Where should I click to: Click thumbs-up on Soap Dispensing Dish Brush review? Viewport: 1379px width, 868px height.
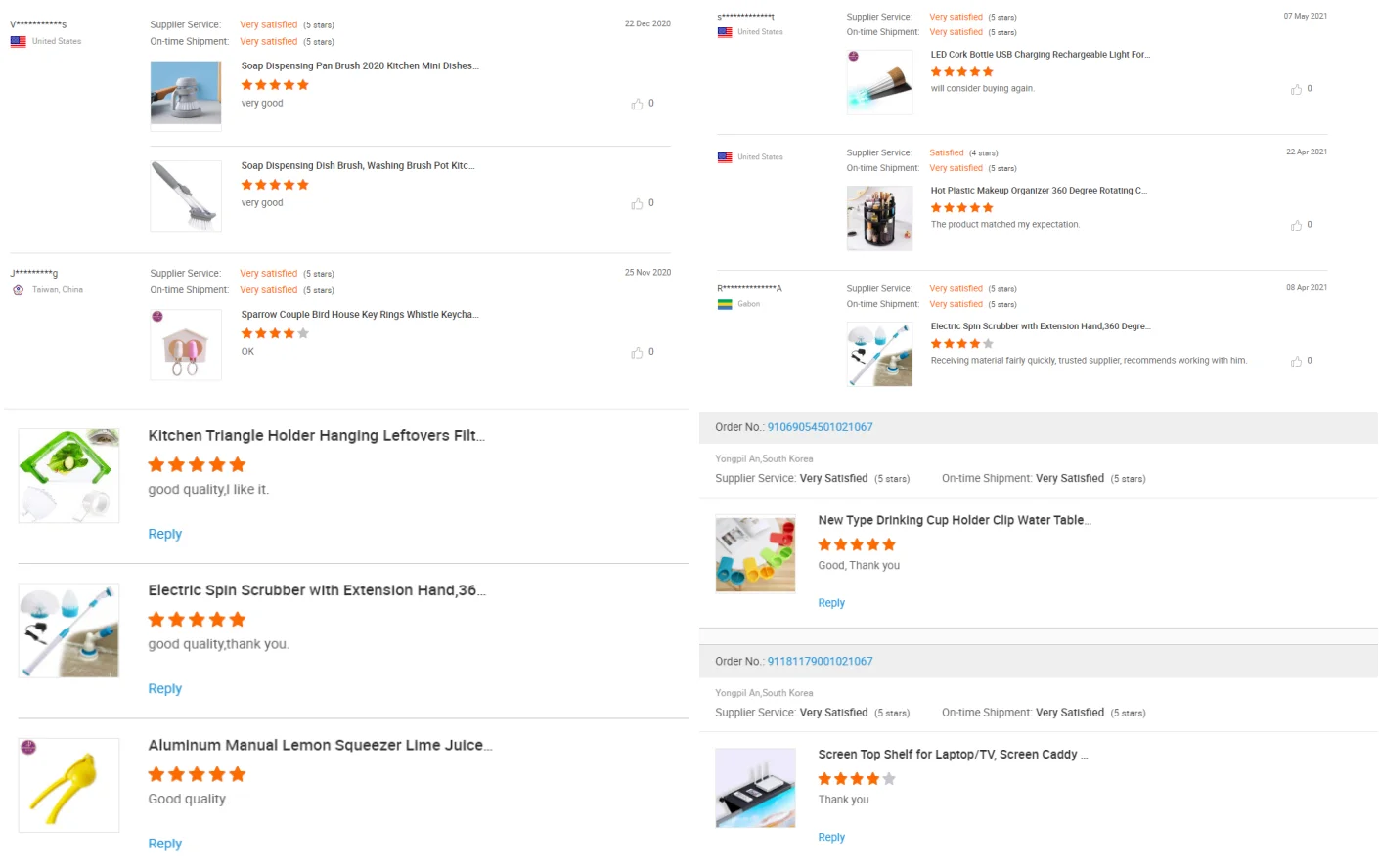pos(637,203)
